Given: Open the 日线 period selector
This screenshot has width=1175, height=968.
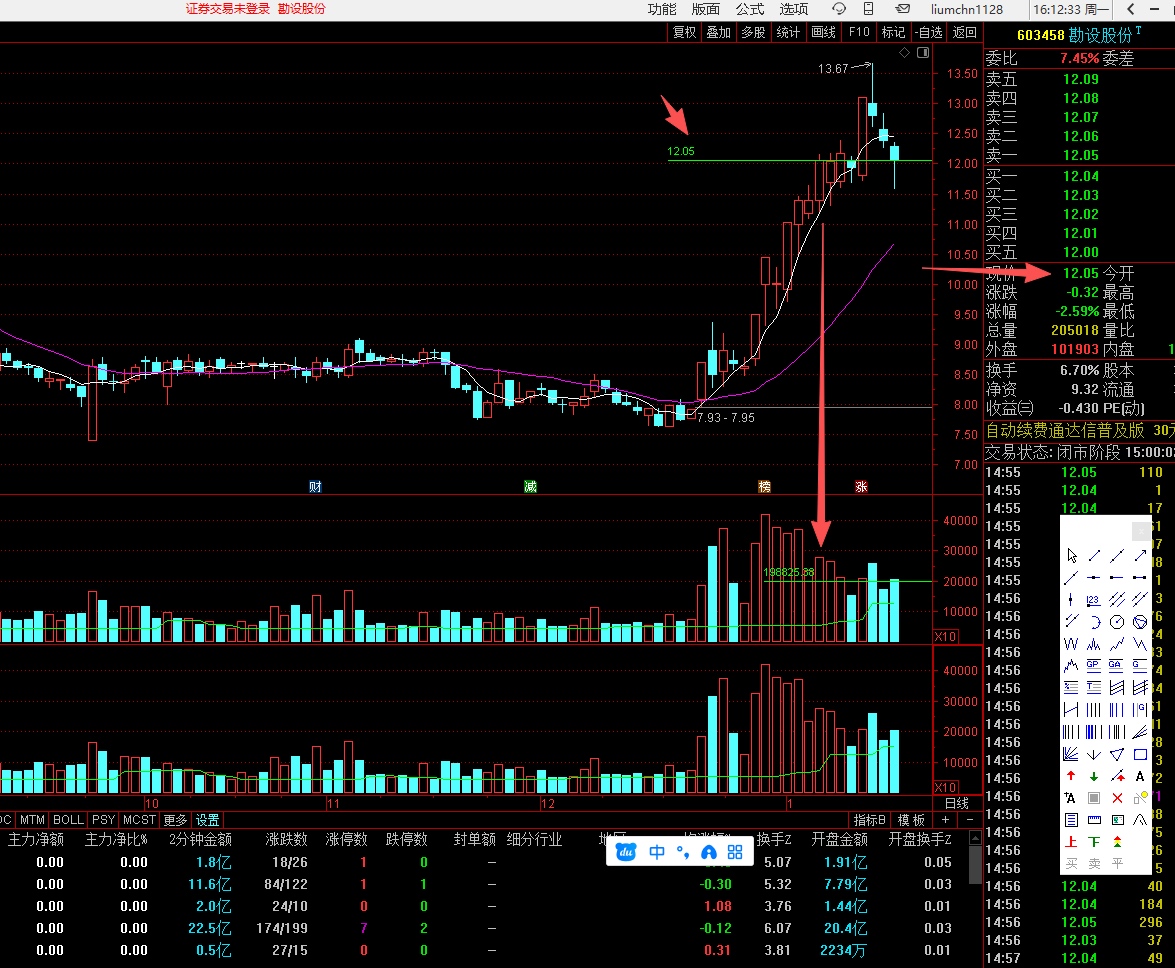Looking at the screenshot, I should point(957,803).
